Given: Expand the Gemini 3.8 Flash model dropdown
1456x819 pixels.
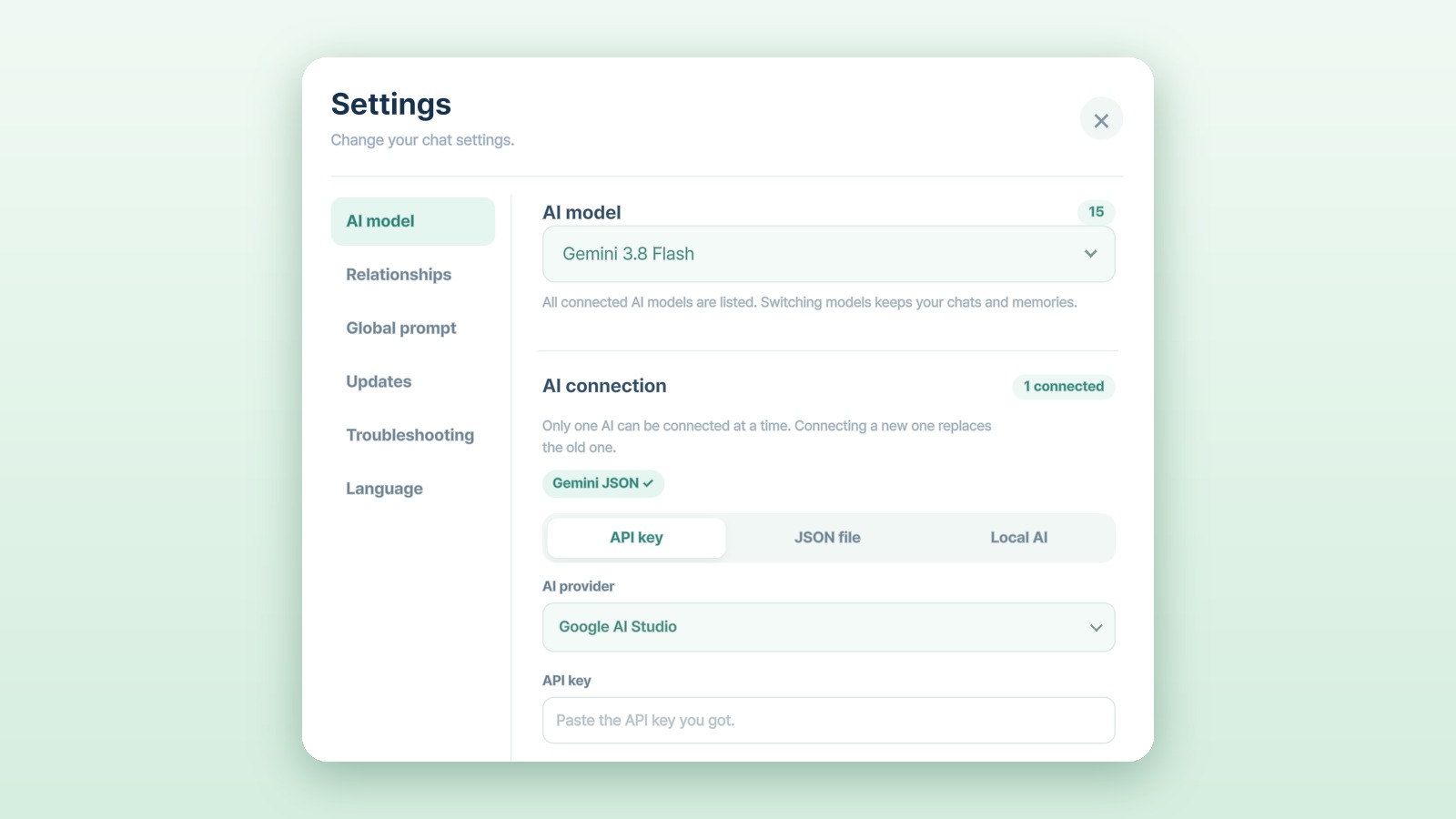Looking at the screenshot, I should coord(828,254).
